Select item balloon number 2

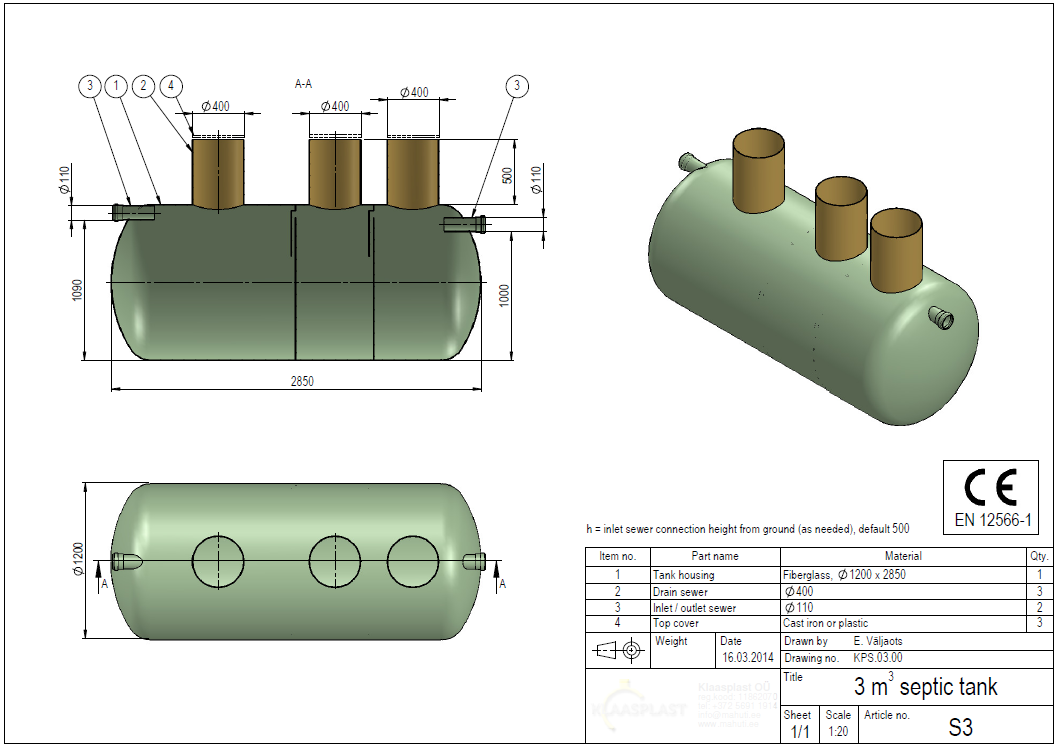144,87
